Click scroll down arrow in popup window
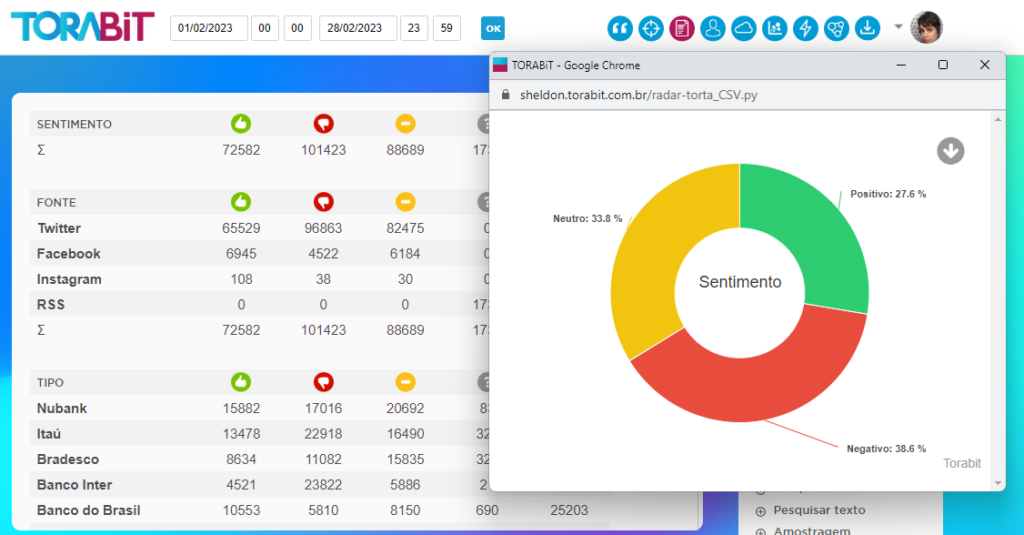 [998, 483]
